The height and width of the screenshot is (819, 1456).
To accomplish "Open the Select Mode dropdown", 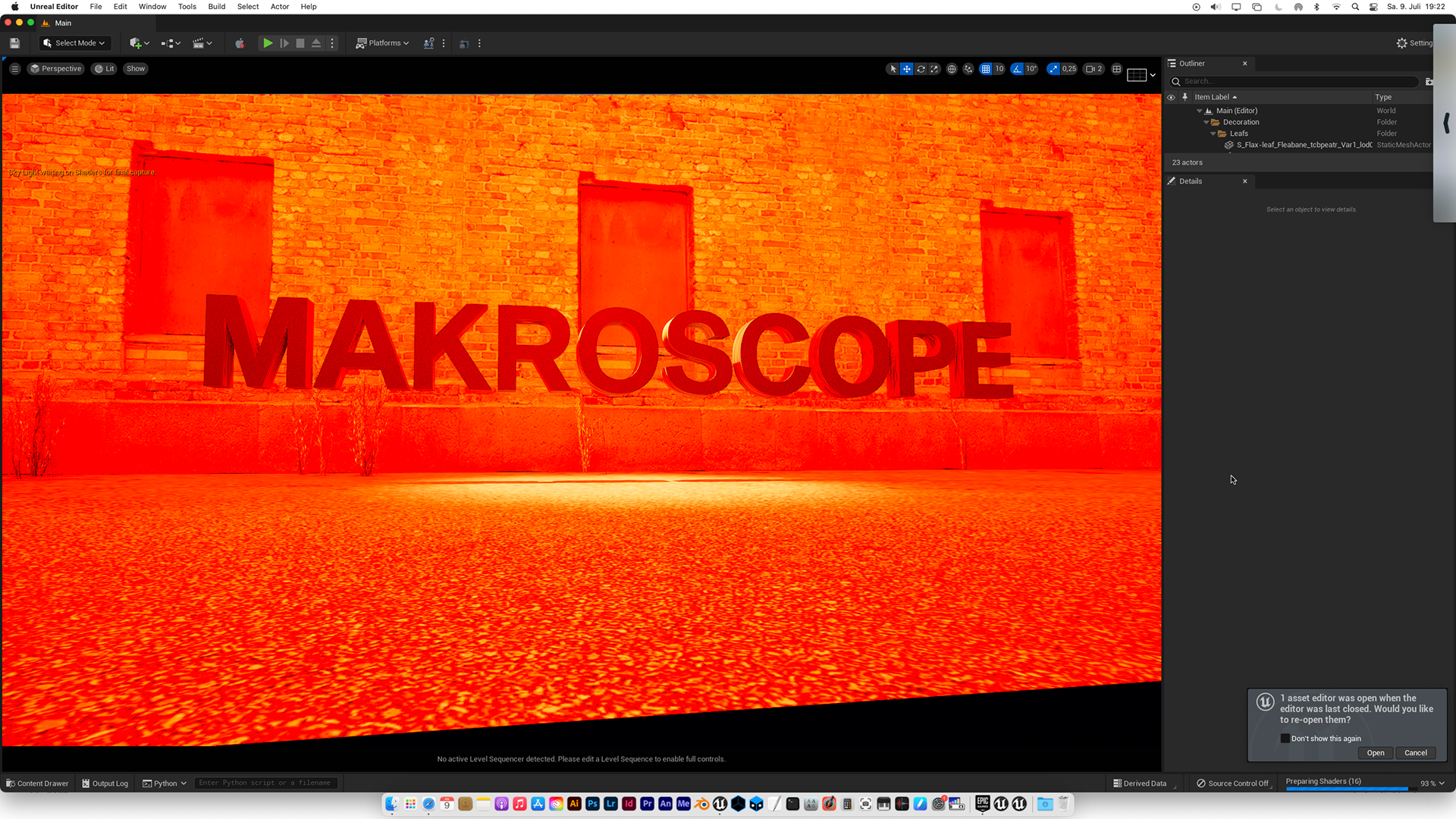I will tap(74, 43).
